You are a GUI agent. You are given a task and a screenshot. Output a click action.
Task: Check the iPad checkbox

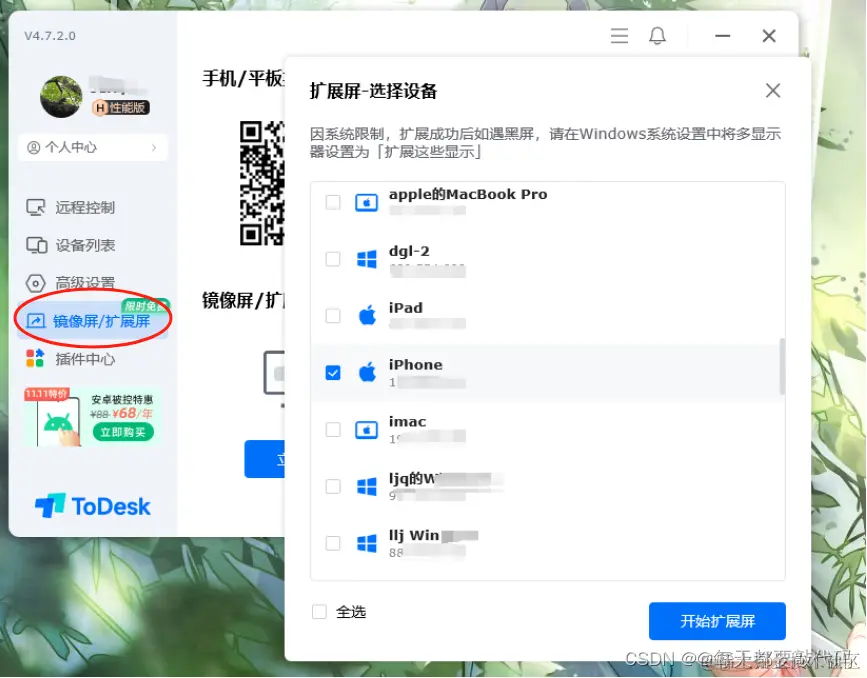333,316
